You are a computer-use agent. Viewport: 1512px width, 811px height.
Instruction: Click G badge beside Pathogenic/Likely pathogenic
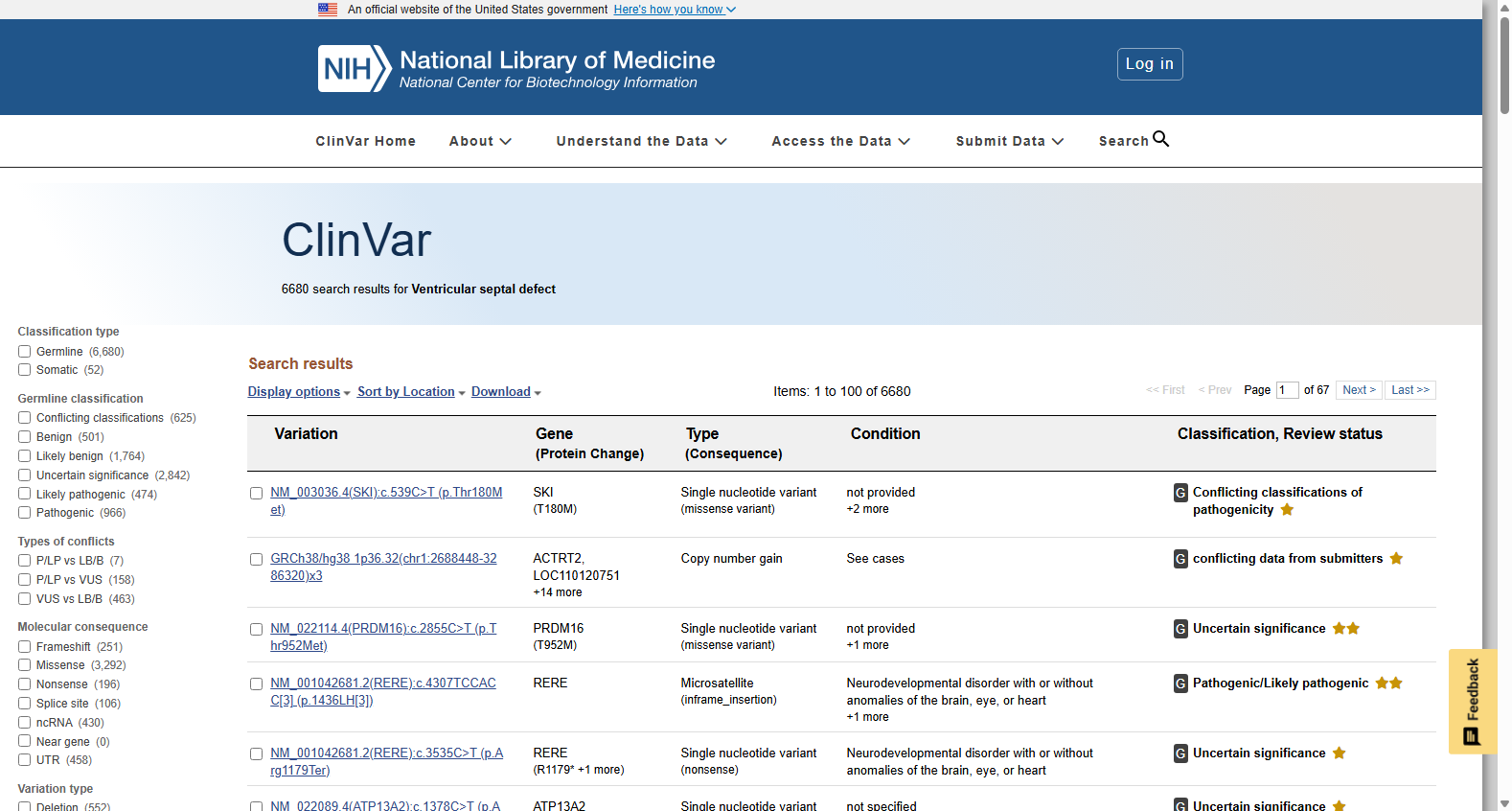click(1180, 684)
